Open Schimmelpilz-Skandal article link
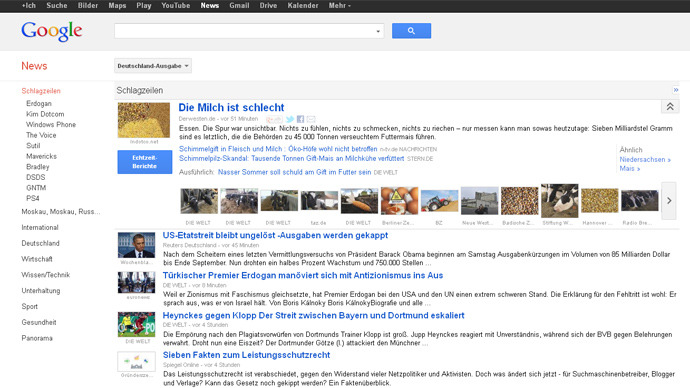Image resolution: width=690 pixels, height=388 pixels. (x=291, y=158)
